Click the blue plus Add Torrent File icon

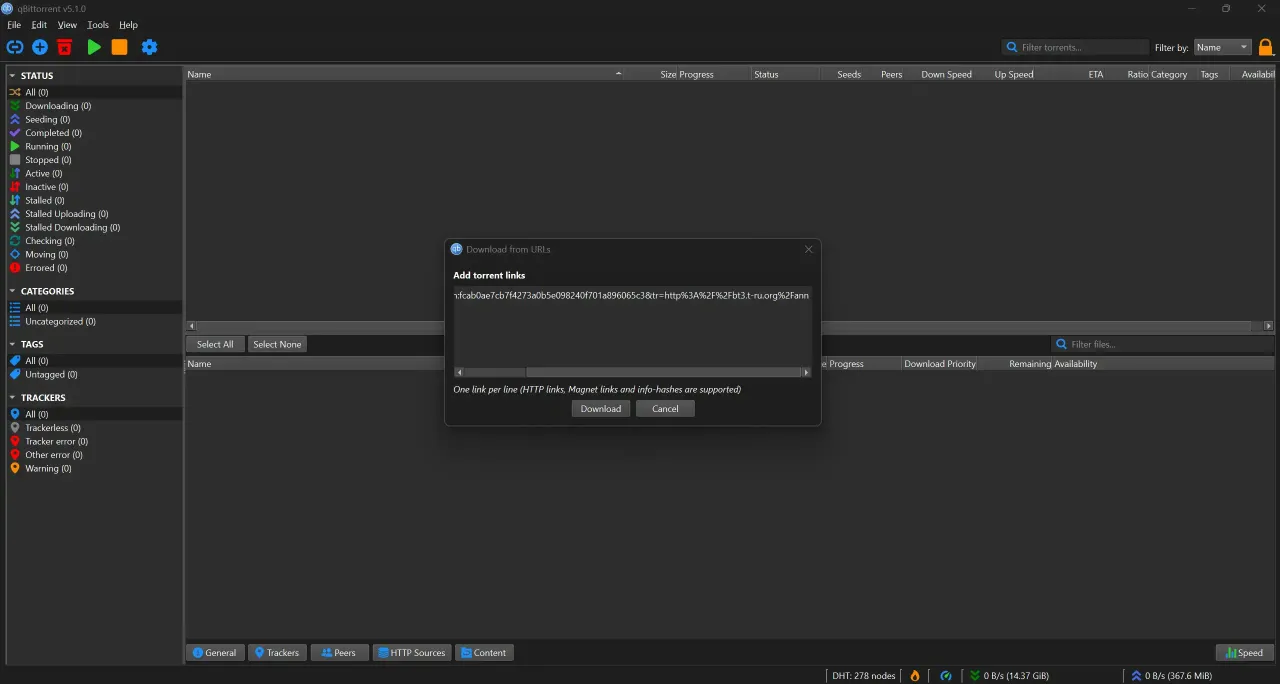(40, 47)
